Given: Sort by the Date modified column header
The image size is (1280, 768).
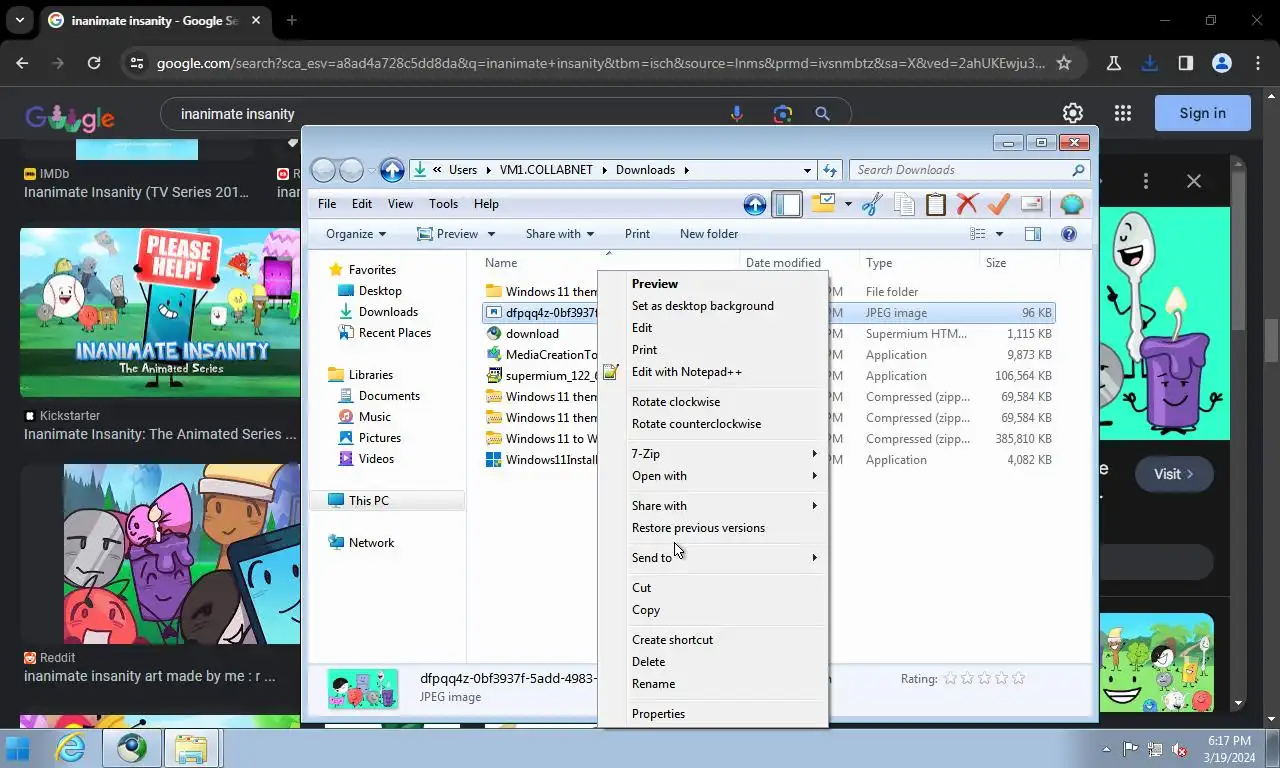Looking at the screenshot, I should pyautogui.click(x=783, y=263).
